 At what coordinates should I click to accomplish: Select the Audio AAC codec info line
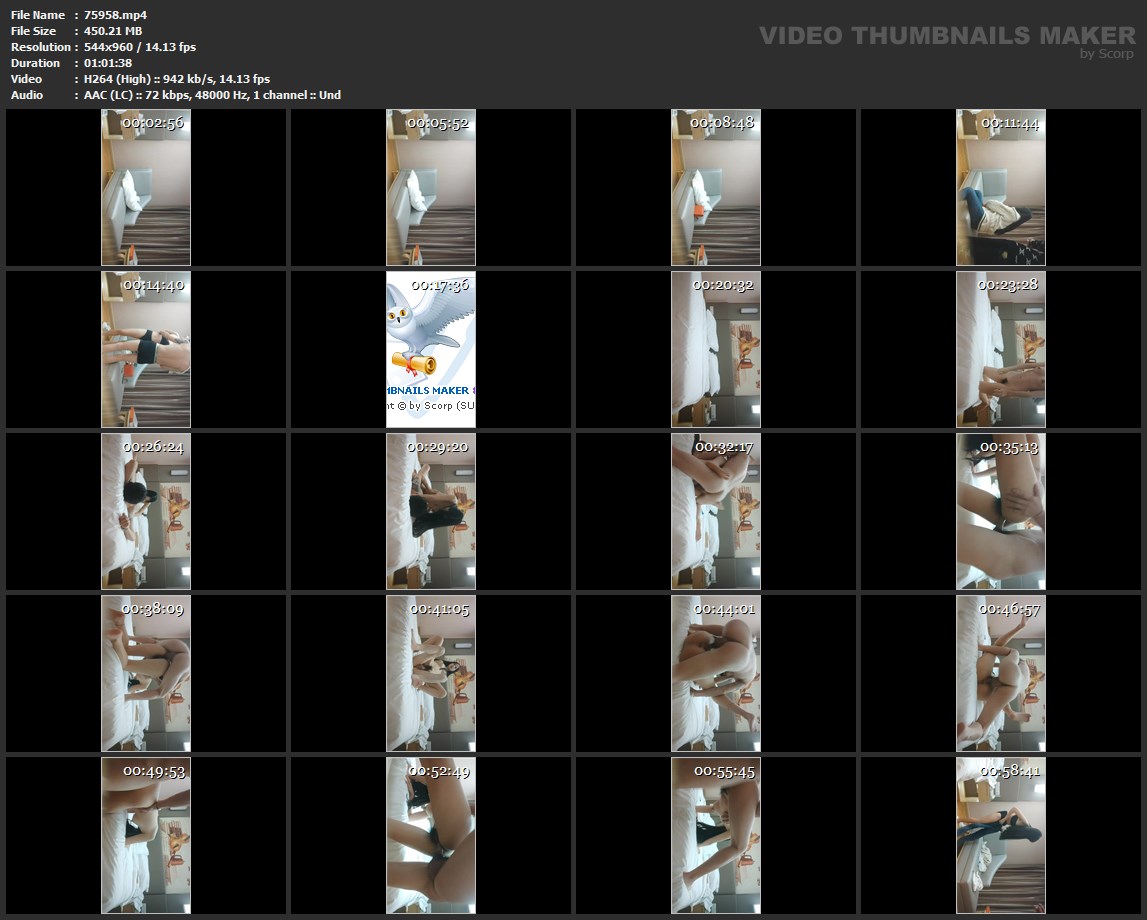tap(212, 95)
